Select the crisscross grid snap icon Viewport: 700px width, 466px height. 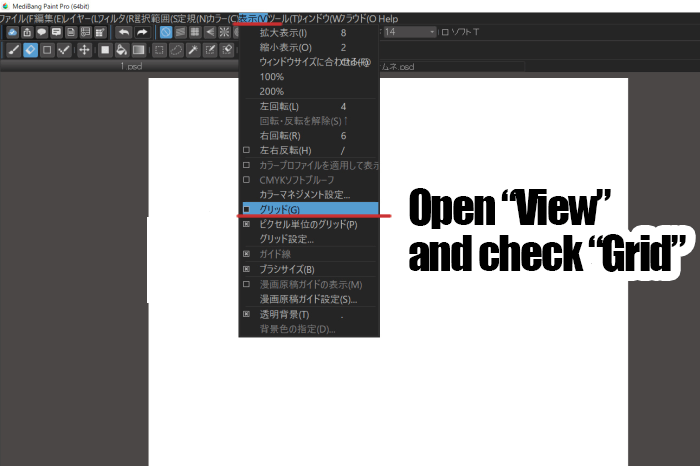[x=195, y=32]
